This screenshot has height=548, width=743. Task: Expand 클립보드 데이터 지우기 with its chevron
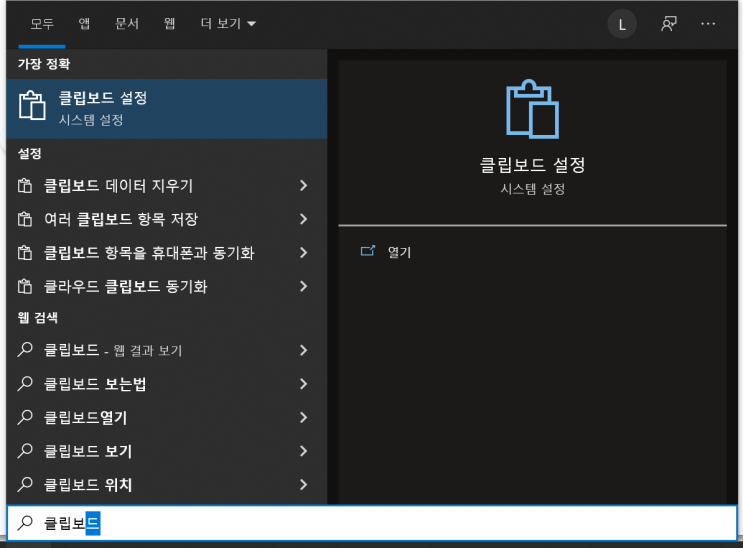[x=304, y=185]
